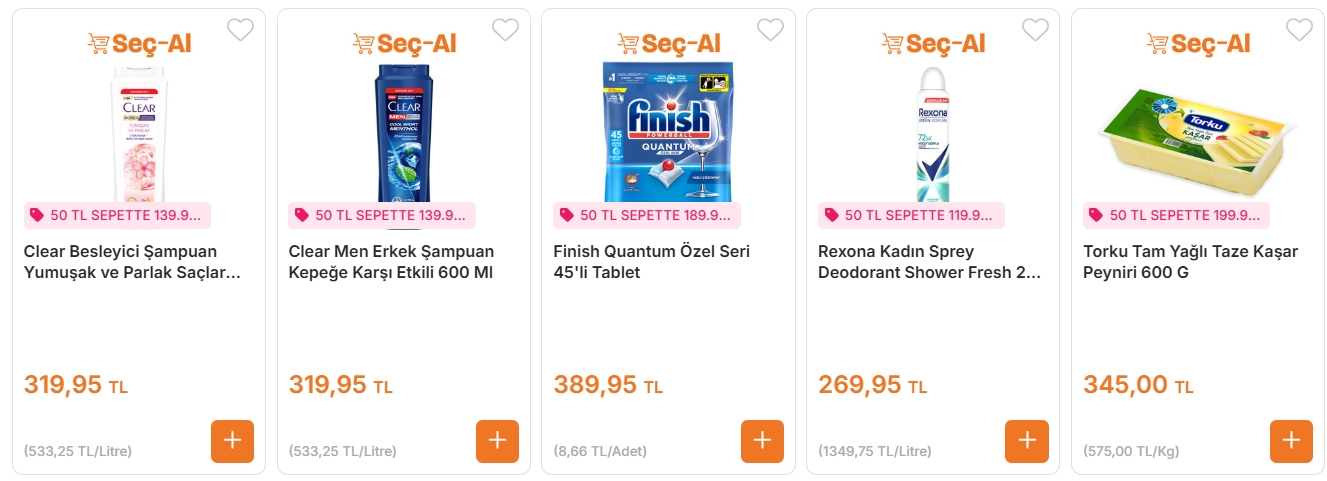The image size is (1327, 481).
Task: Click Seç-Al logo above Rexona deodorant
Action: [933, 44]
